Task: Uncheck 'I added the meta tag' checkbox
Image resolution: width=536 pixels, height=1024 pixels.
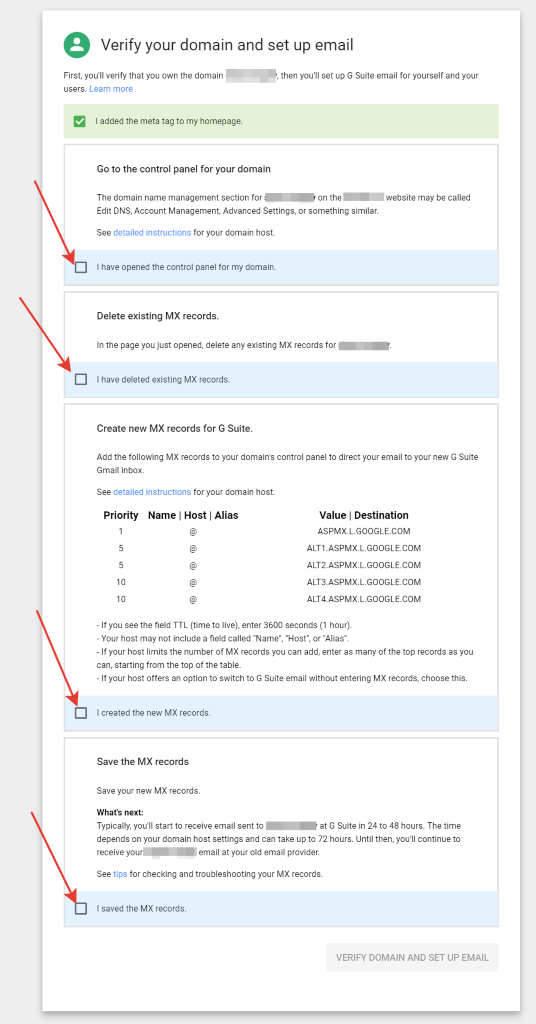Action: 80,121
